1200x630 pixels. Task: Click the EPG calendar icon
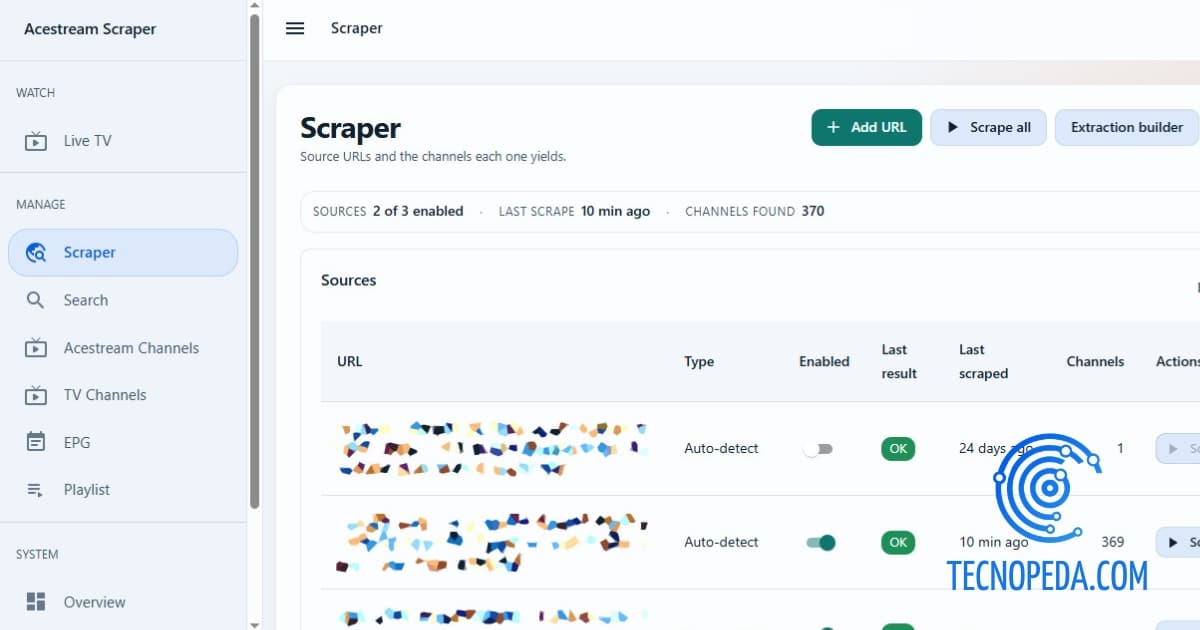[x=36, y=442]
